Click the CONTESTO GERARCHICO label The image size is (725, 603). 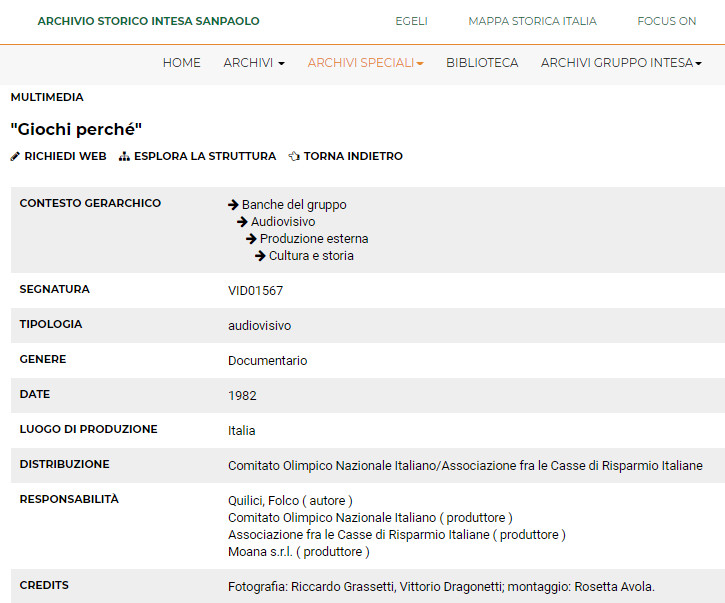(90, 203)
